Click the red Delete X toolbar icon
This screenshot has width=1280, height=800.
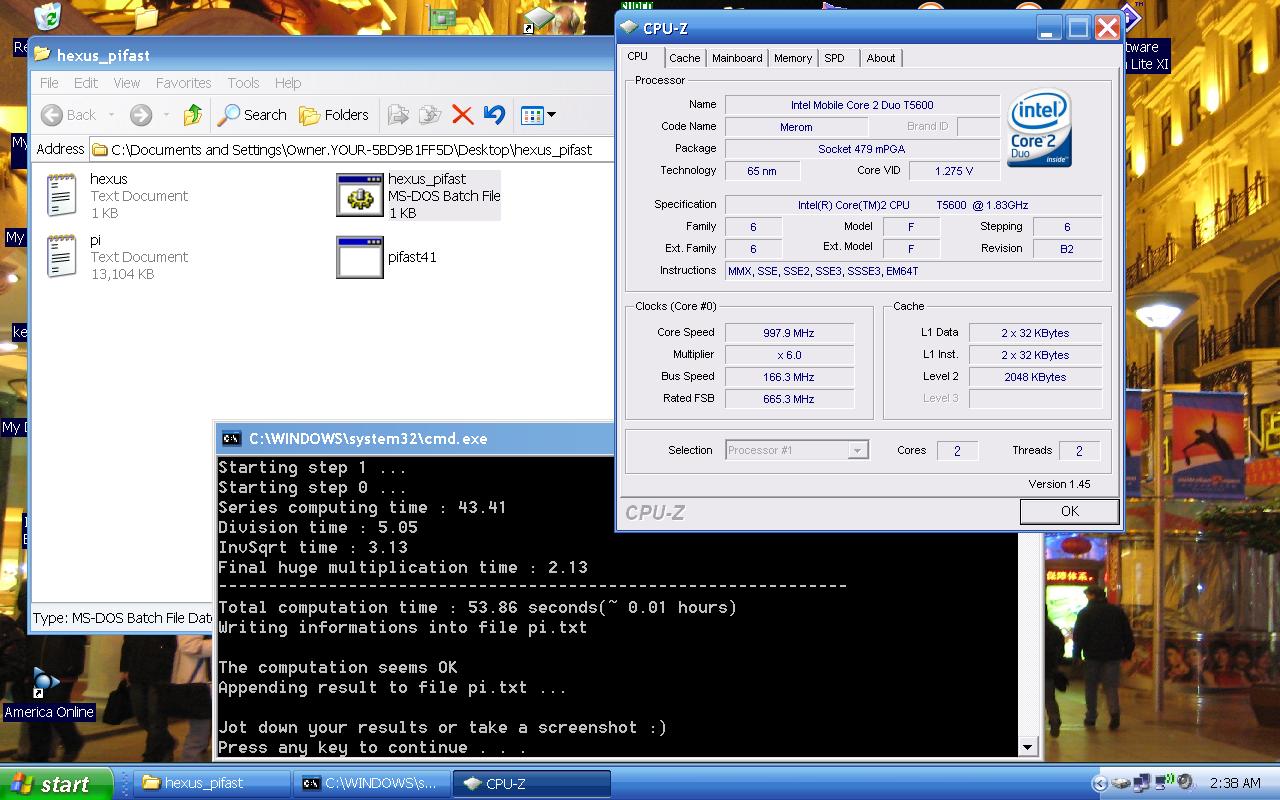(x=462, y=115)
